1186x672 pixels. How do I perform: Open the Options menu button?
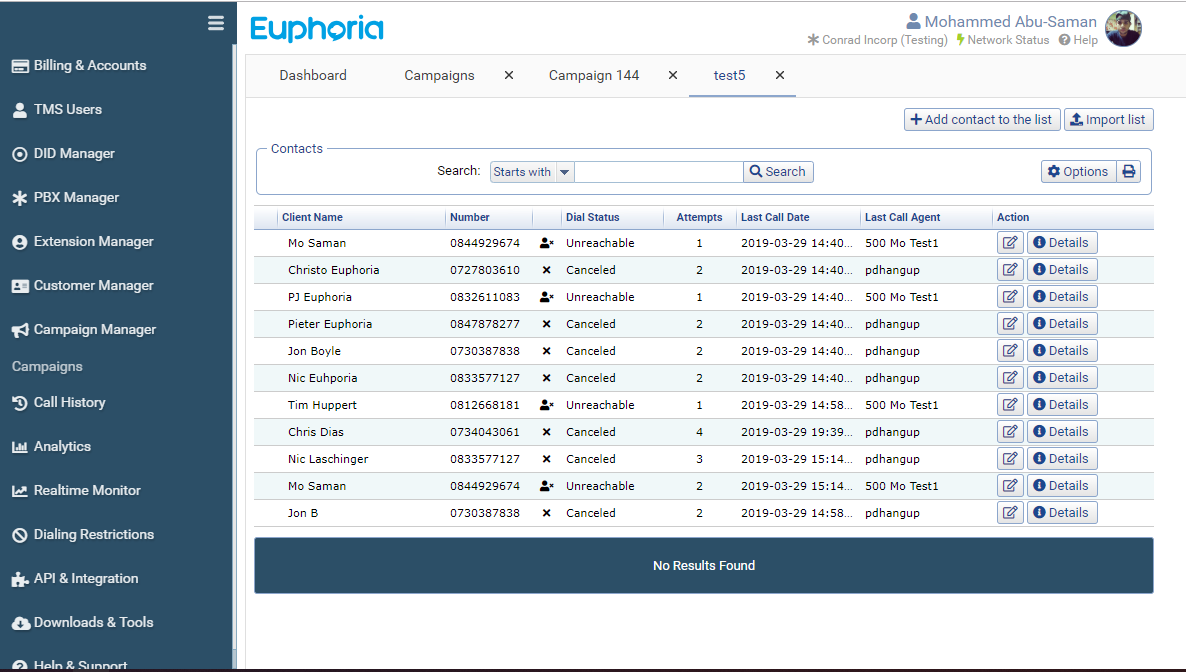[1078, 172]
